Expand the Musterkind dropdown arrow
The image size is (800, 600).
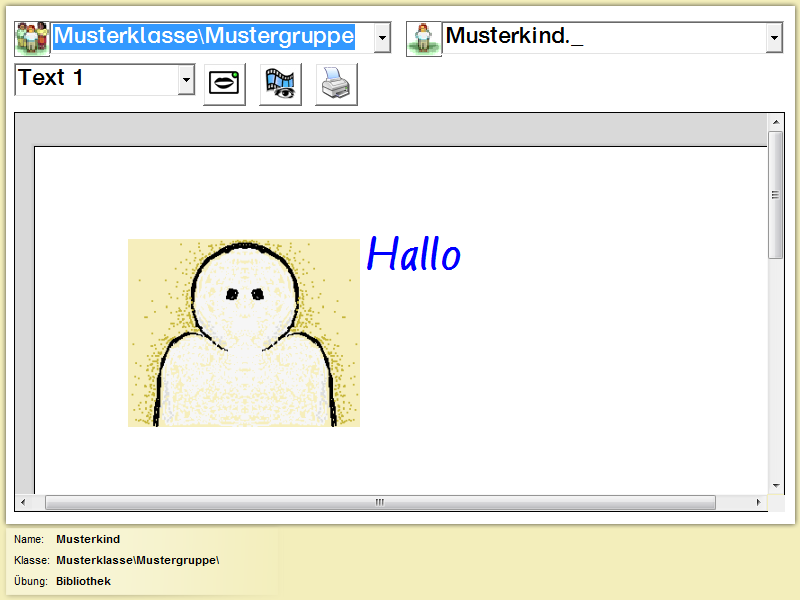pos(773,38)
